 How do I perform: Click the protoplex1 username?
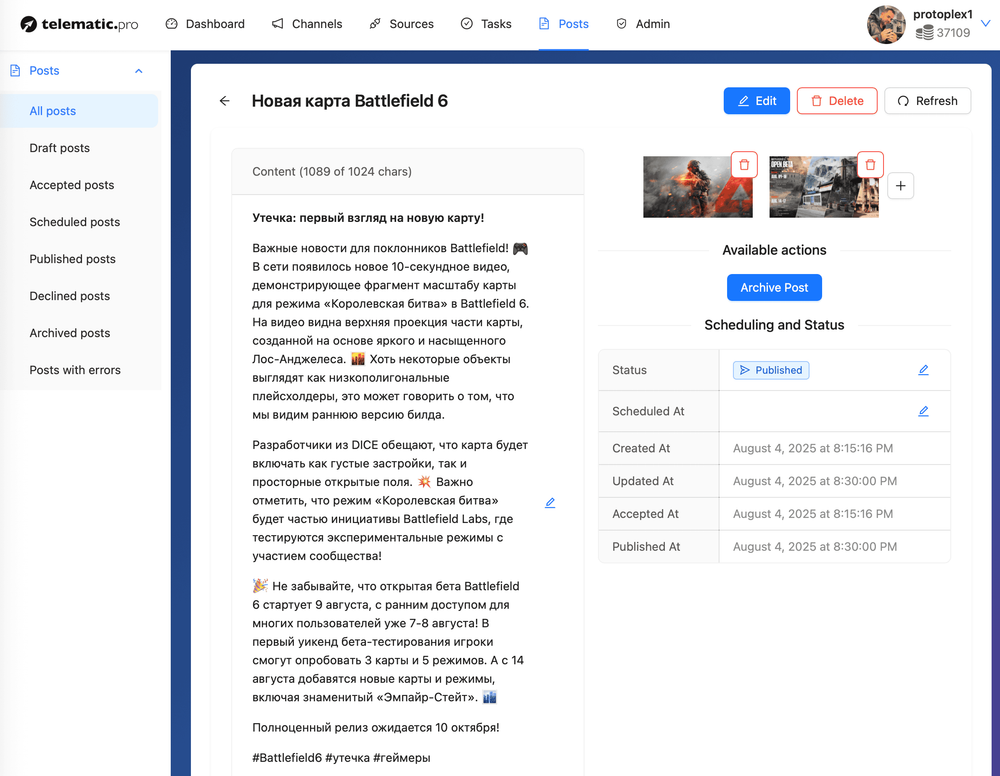point(943,14)
